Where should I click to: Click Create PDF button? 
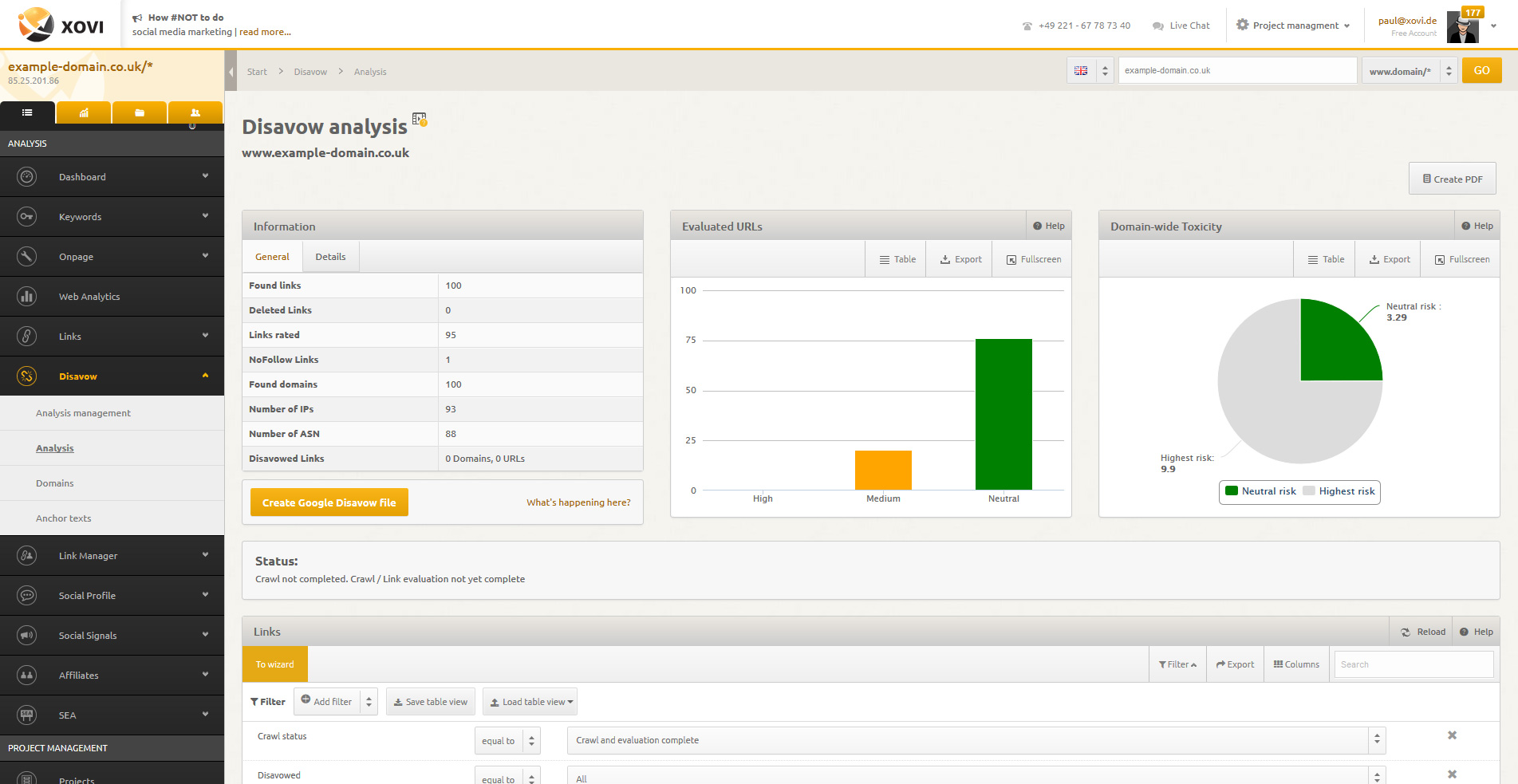coord(1452,179)
